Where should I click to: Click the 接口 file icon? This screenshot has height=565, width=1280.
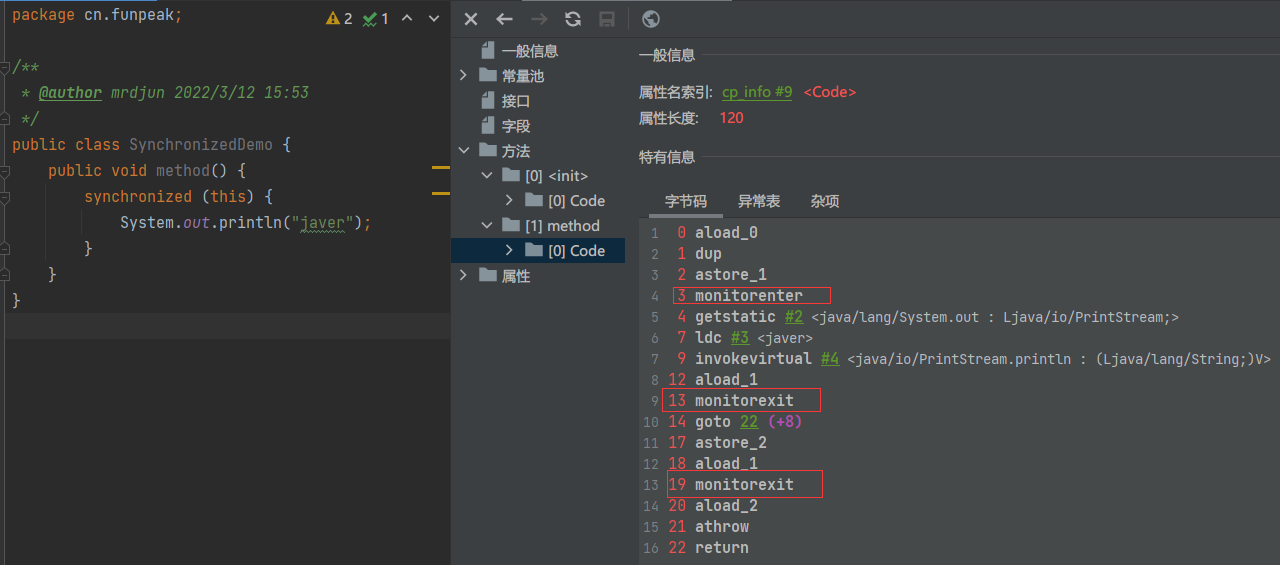pyautogui.click(x=488, y=101)
